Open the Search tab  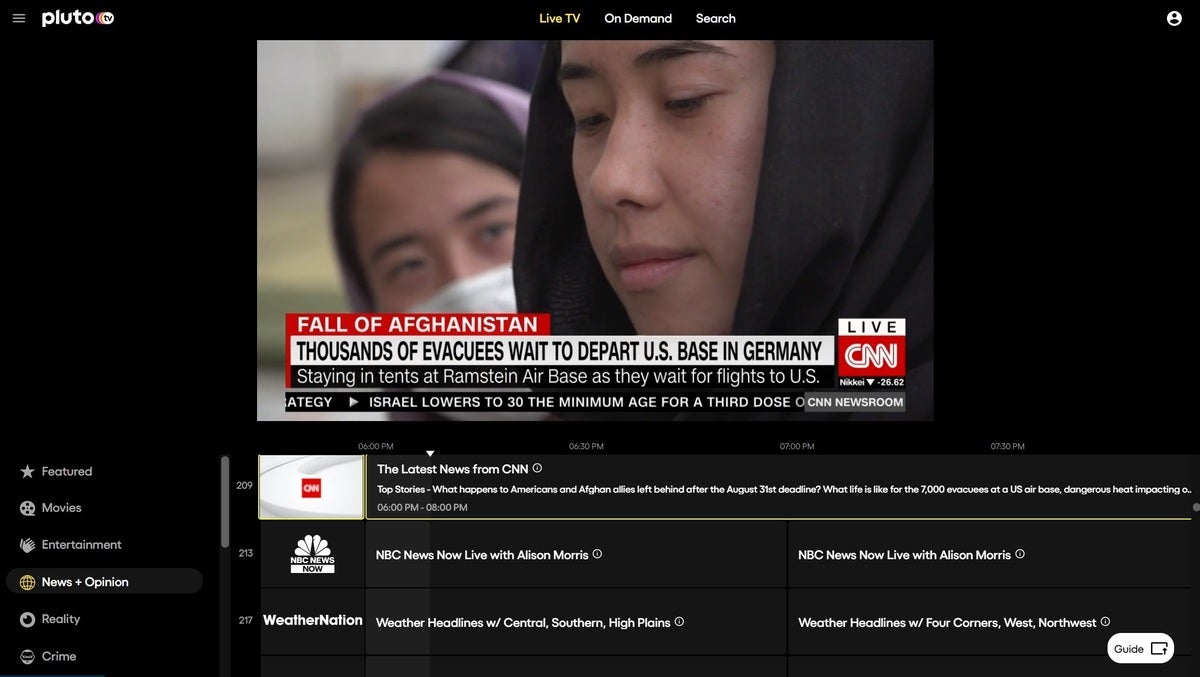(716, 18)
